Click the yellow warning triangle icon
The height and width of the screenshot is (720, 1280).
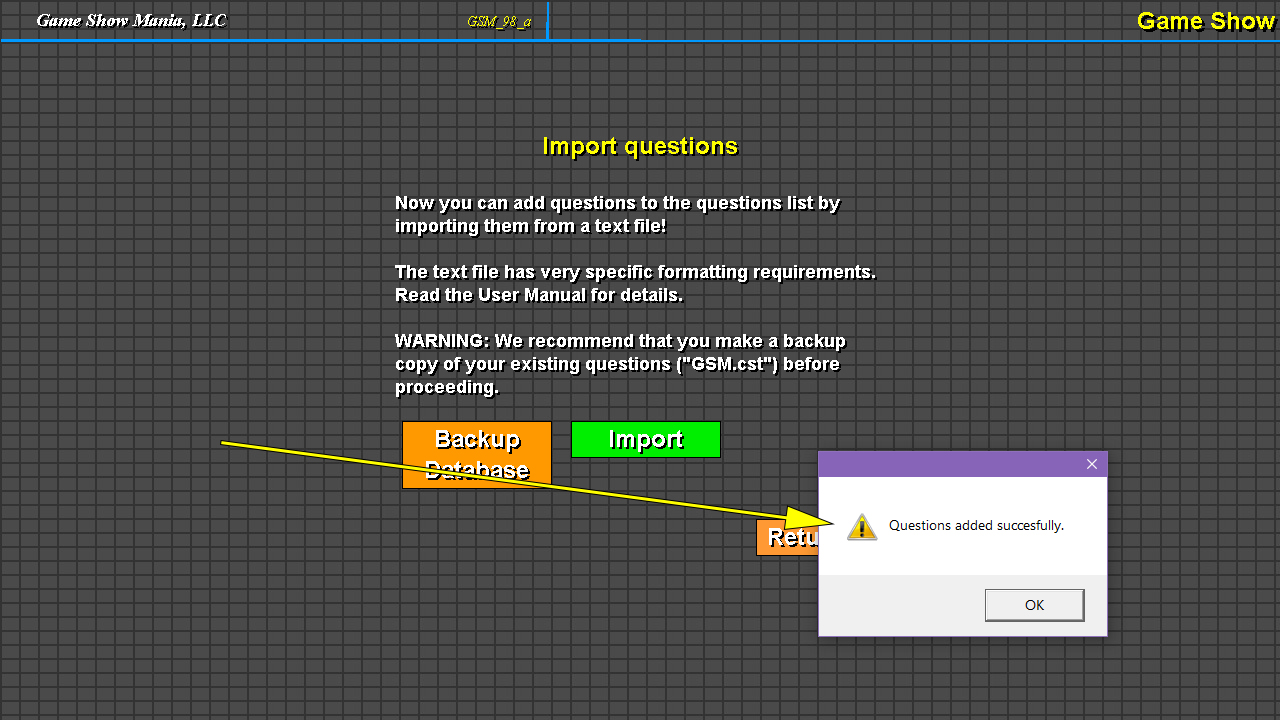coord(861,527)
